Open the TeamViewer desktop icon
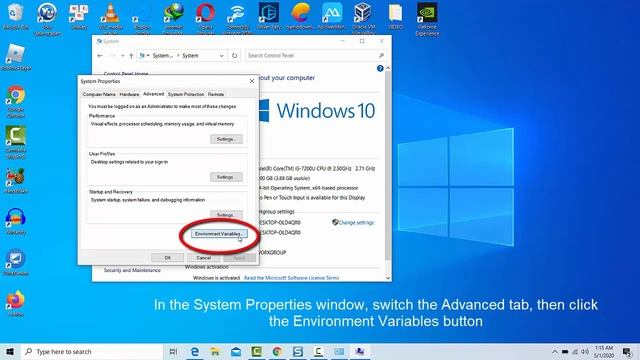The width and height of the screenshot is (640, 360). (16, 262)
